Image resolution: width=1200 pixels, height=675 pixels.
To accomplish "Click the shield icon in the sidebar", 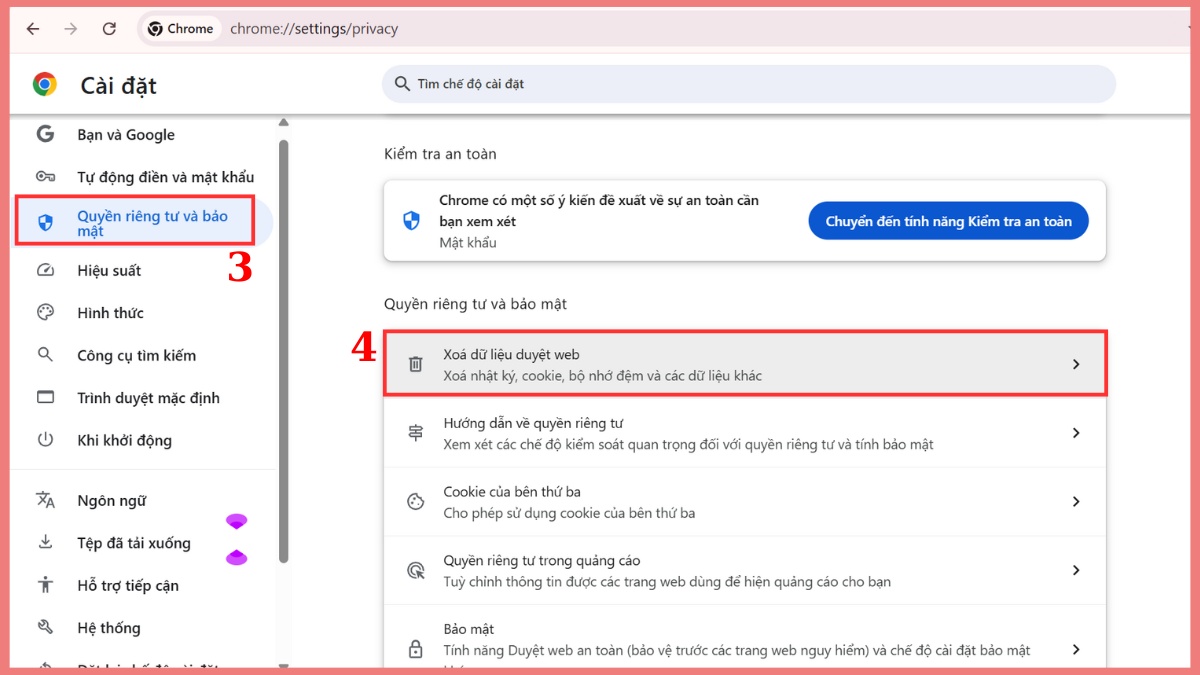I will 45,222.
